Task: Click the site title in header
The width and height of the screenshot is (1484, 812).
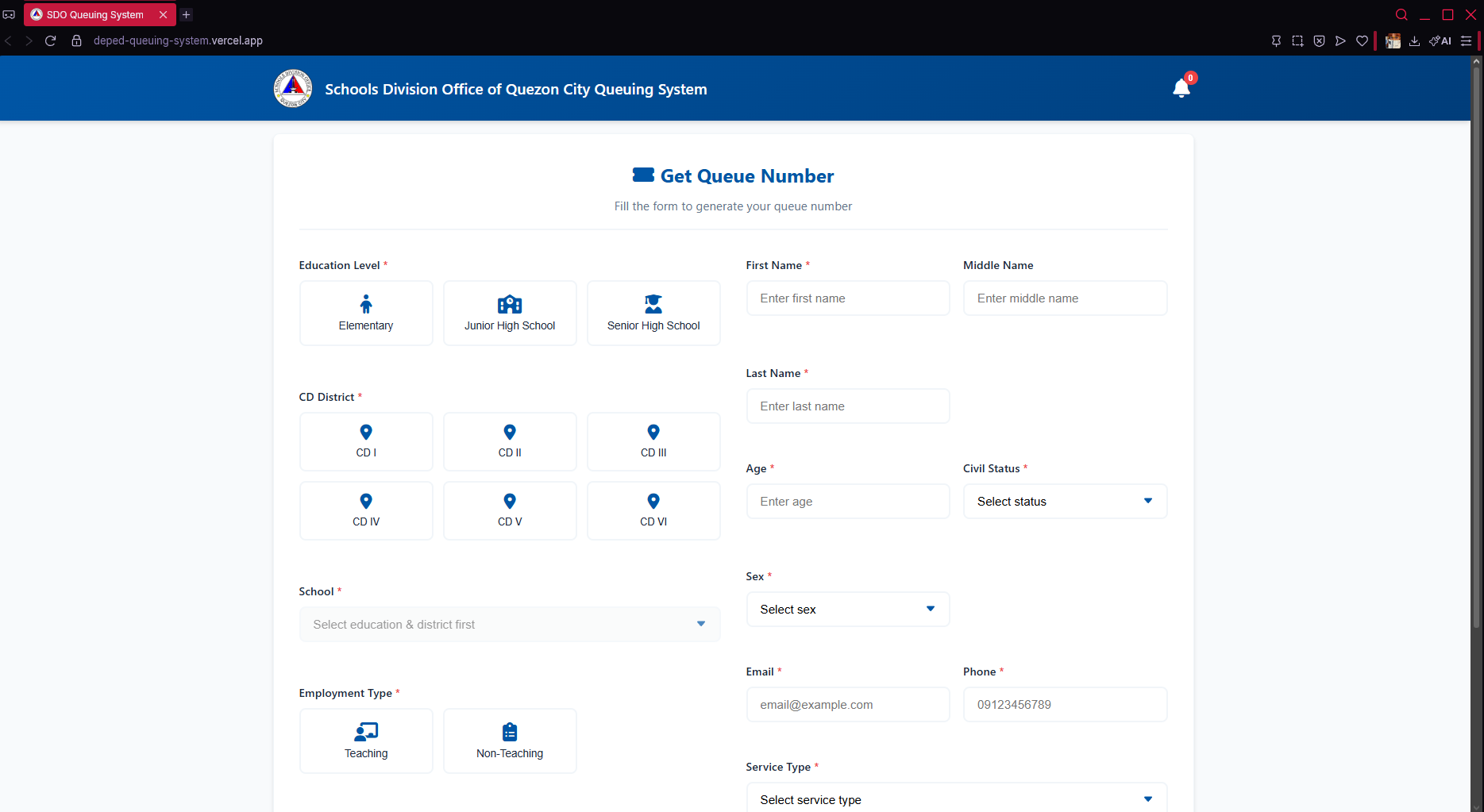Action: (516, 89)
